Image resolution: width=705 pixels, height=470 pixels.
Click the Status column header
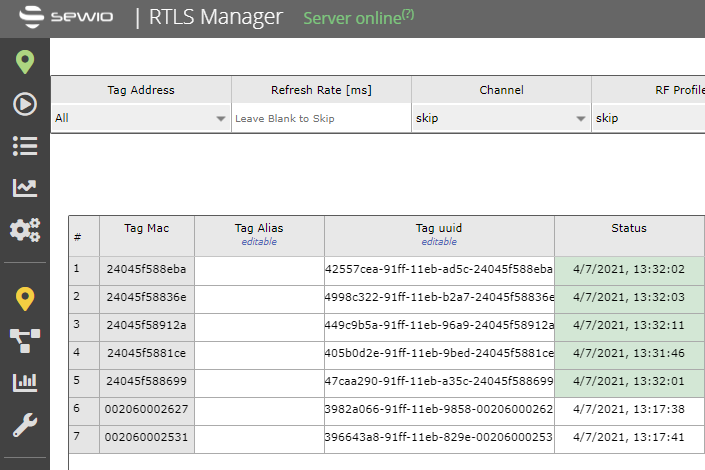point(629,228)
